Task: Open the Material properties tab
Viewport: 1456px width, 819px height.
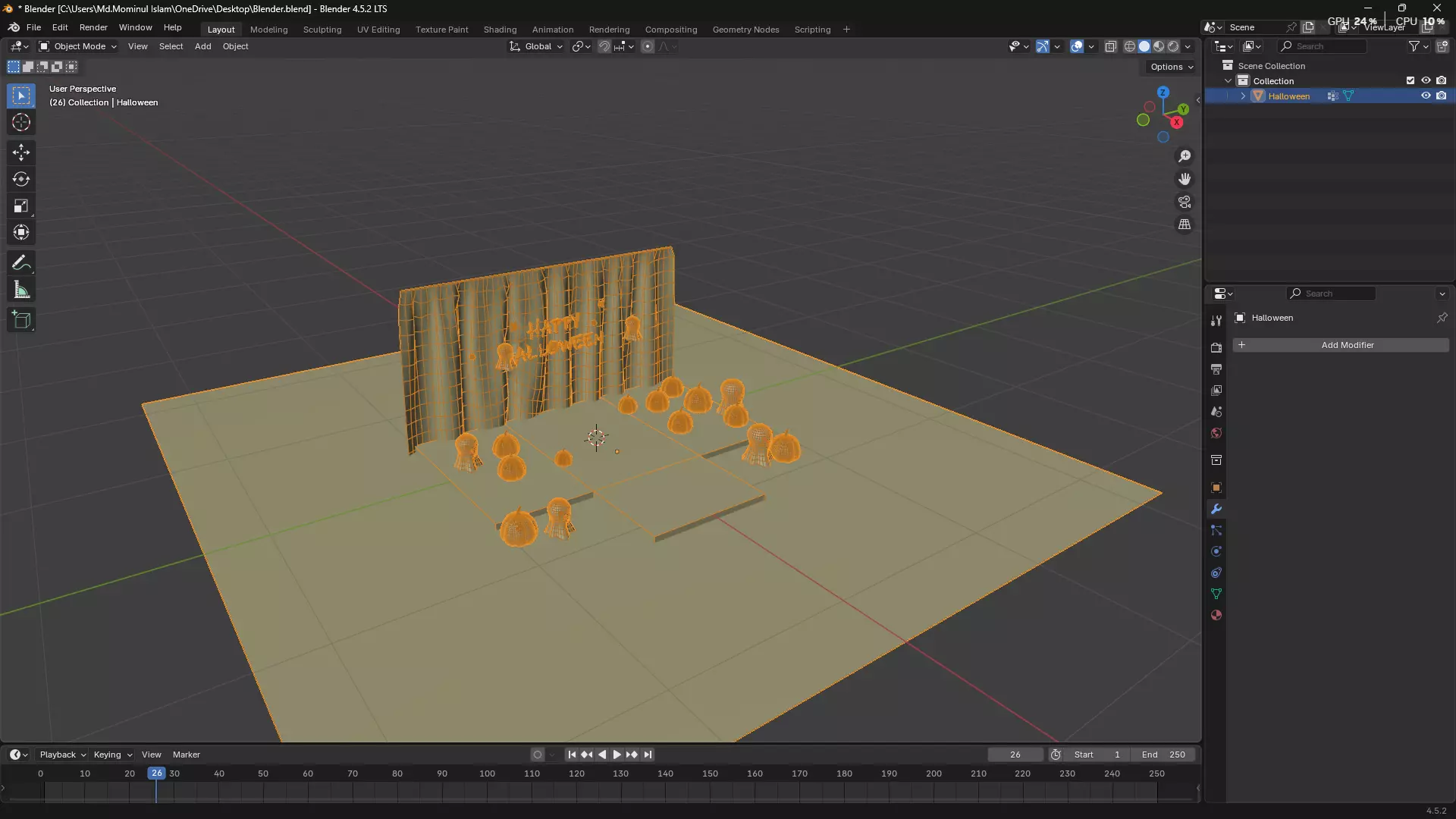Action: point(1216,615)
